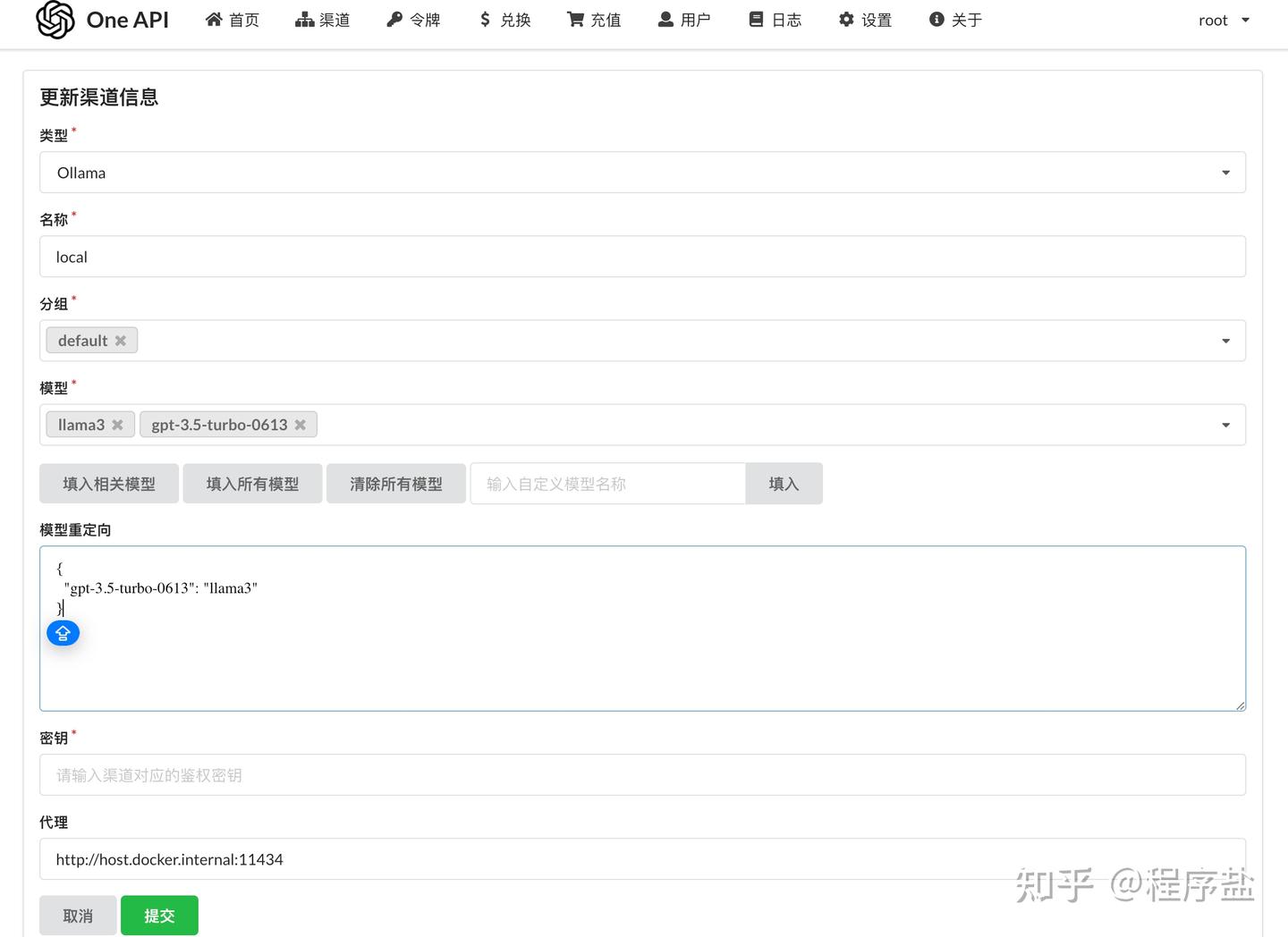Remove the default group tag
Image resolution: width=1288 pixels, height=937 pixels.
click(x=121, y=340)
